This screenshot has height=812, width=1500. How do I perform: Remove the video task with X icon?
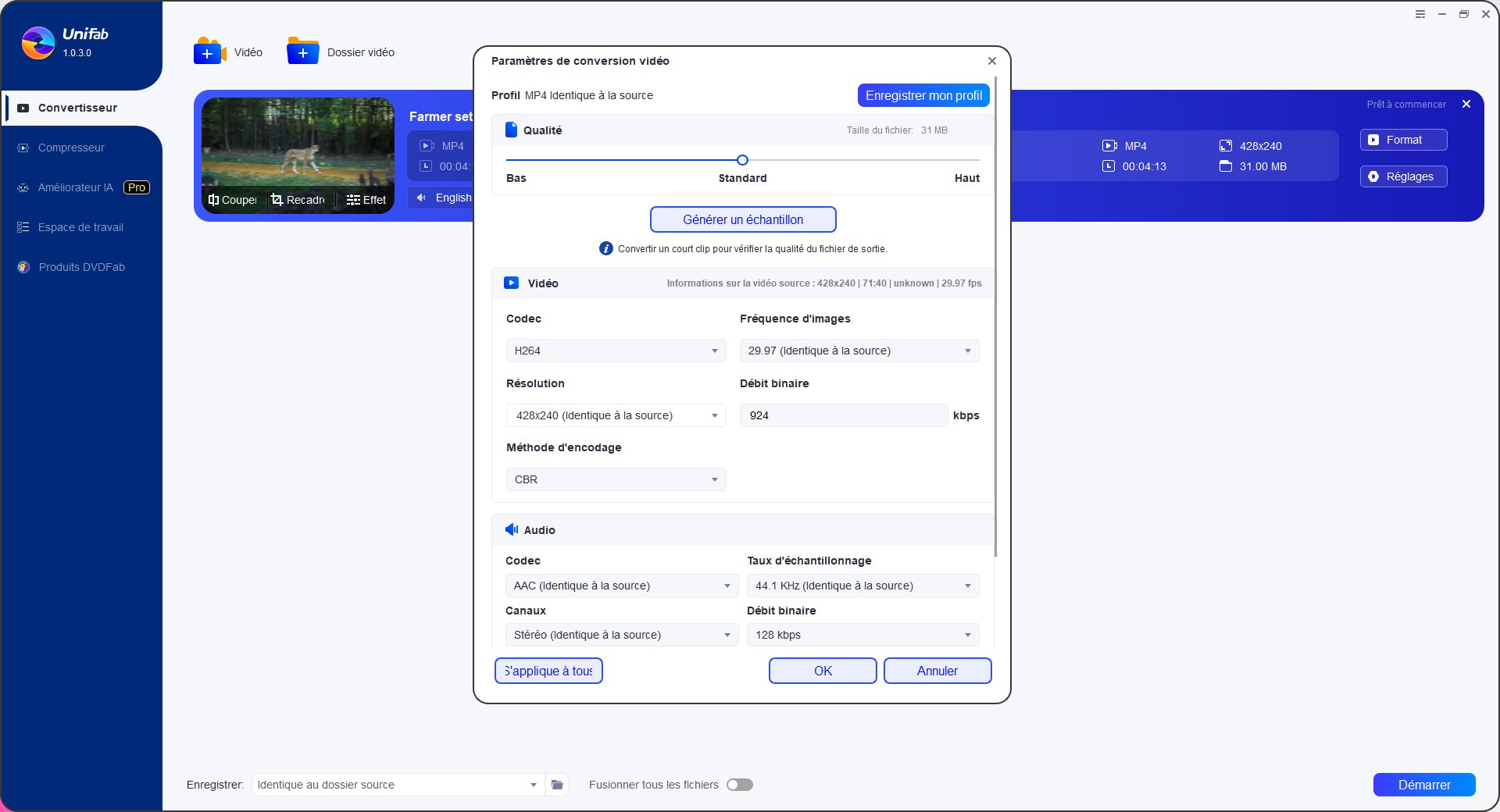pyautogui.click(x=1466, y=104)
